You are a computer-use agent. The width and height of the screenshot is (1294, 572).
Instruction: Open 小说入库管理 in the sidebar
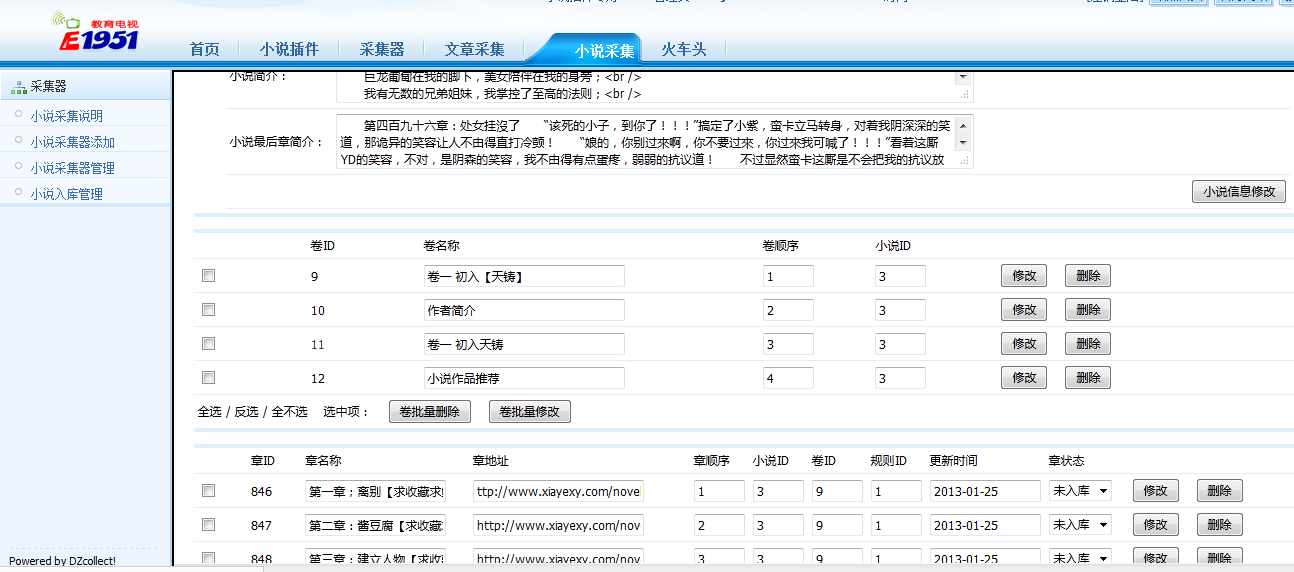pyautogui.click(x=66, y=194)
